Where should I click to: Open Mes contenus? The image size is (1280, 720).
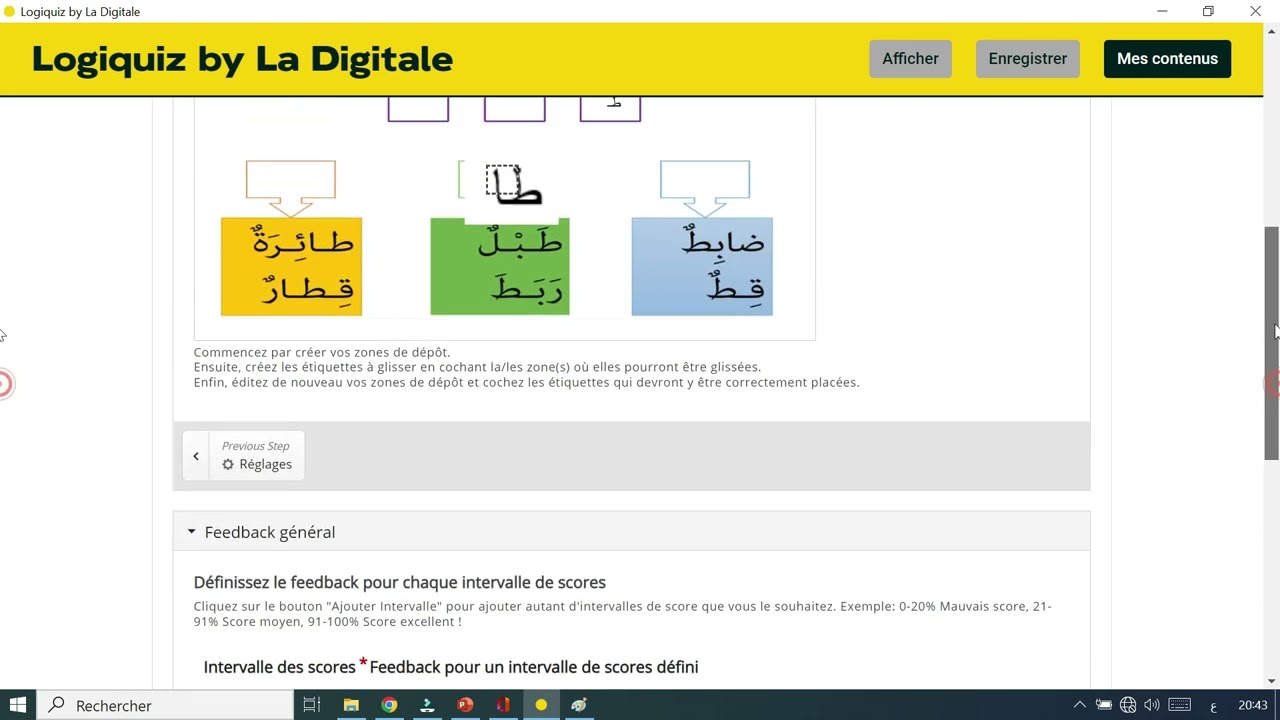[x=1167, y=58]
